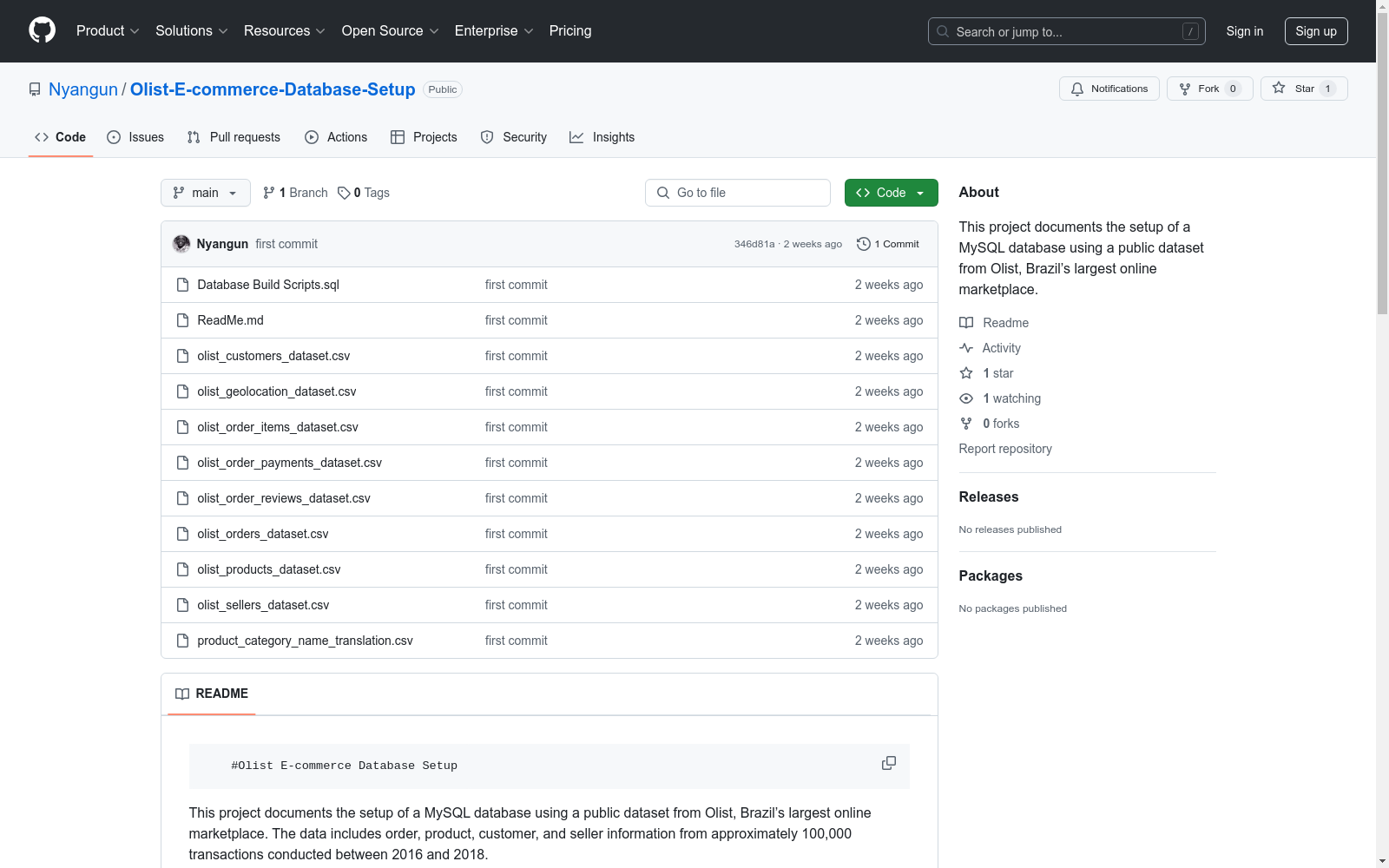Click the tags icon next to 0 Tags

click(x=344, y=193)
